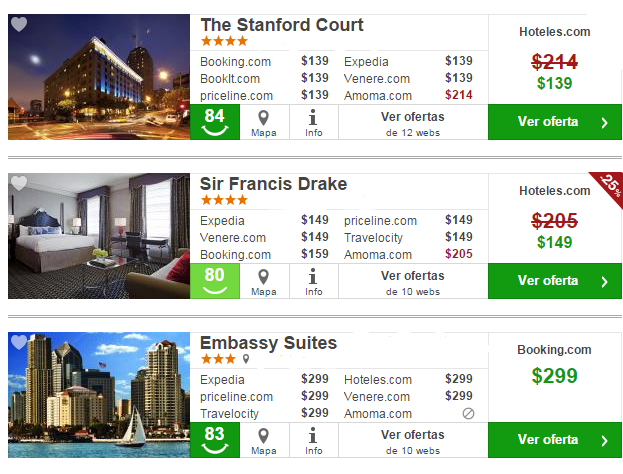Open Mapa pin for Sir Francis Drake

[264, 281]
